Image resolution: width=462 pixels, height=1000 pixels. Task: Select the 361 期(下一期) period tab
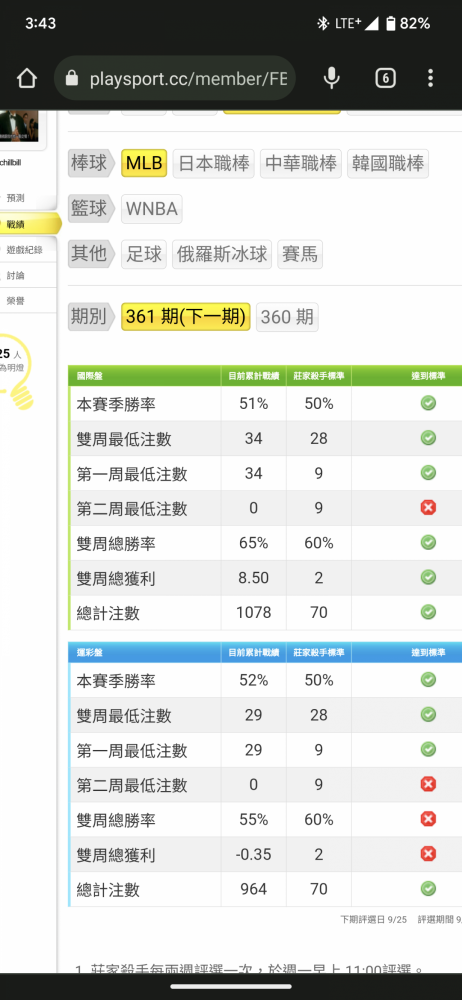click(x=186, y=317)
